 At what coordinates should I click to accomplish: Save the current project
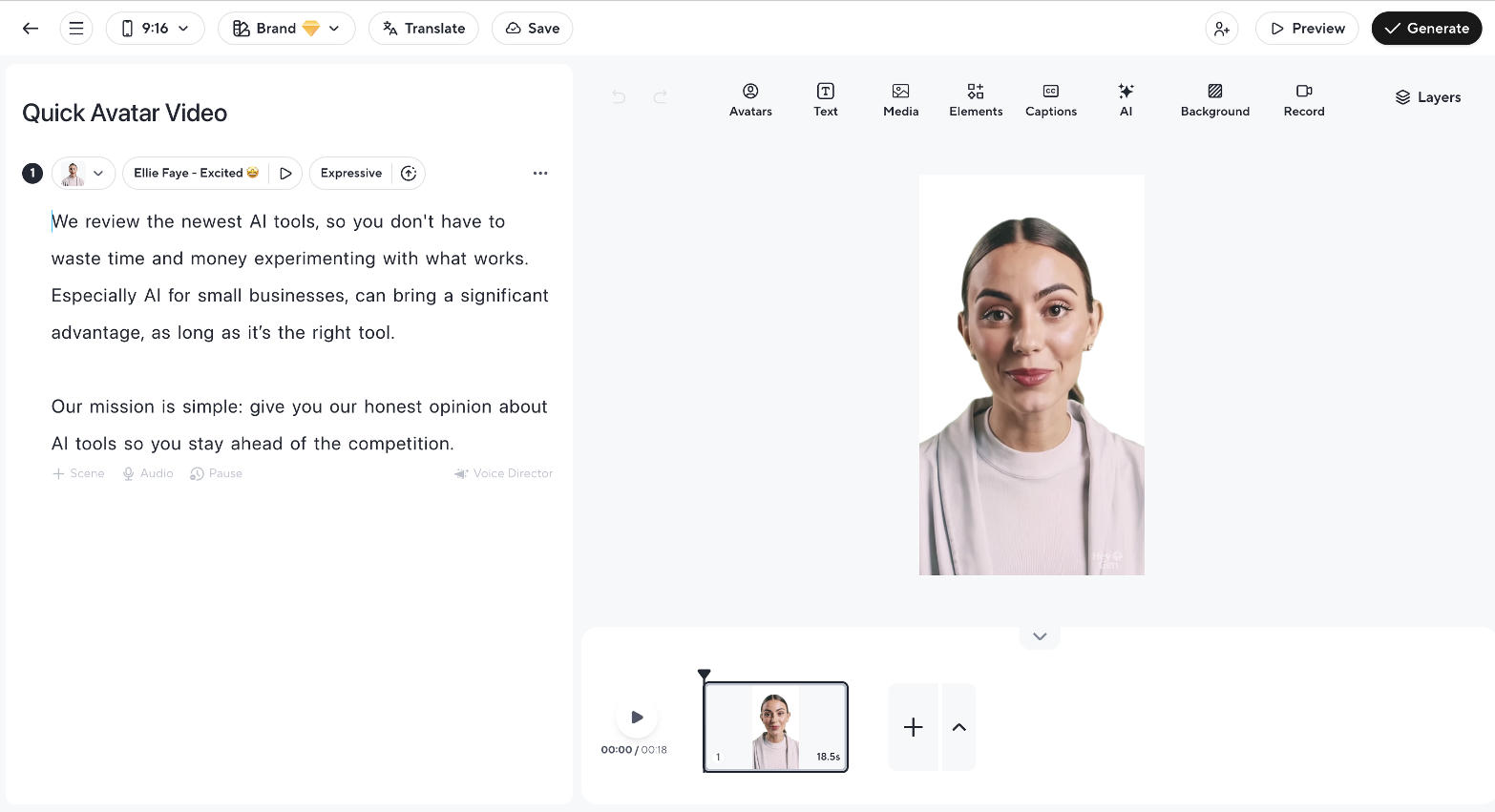(532, 28)
